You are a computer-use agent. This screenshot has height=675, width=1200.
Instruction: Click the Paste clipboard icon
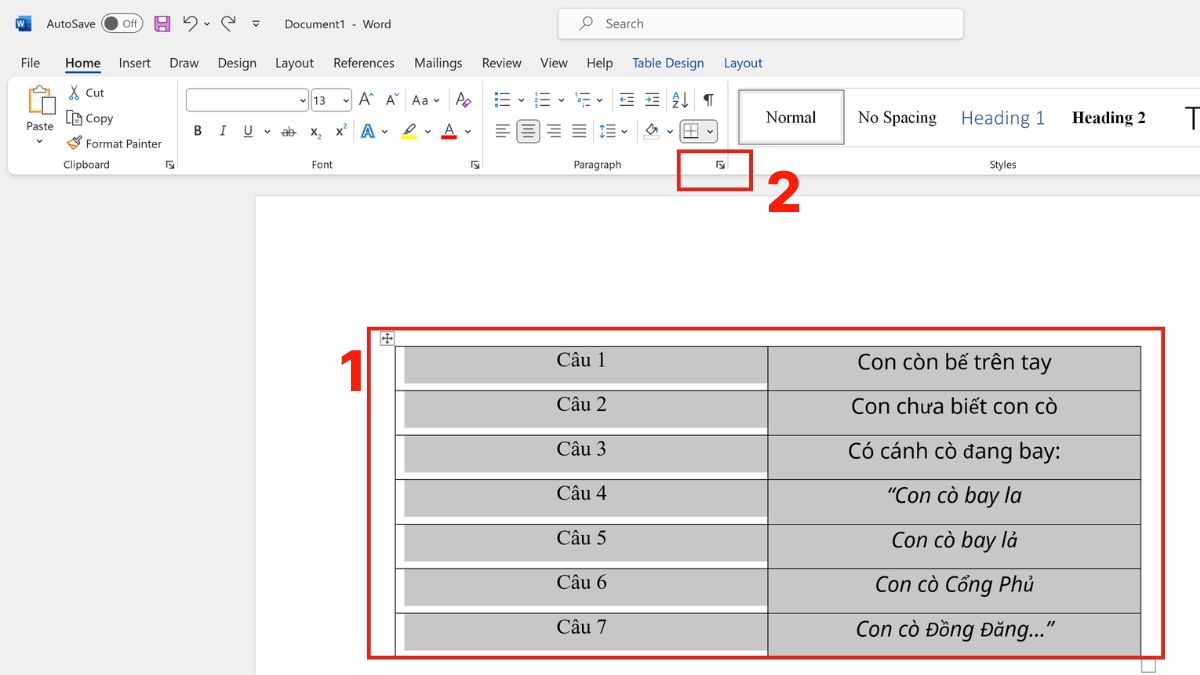(x=40, y=100)
